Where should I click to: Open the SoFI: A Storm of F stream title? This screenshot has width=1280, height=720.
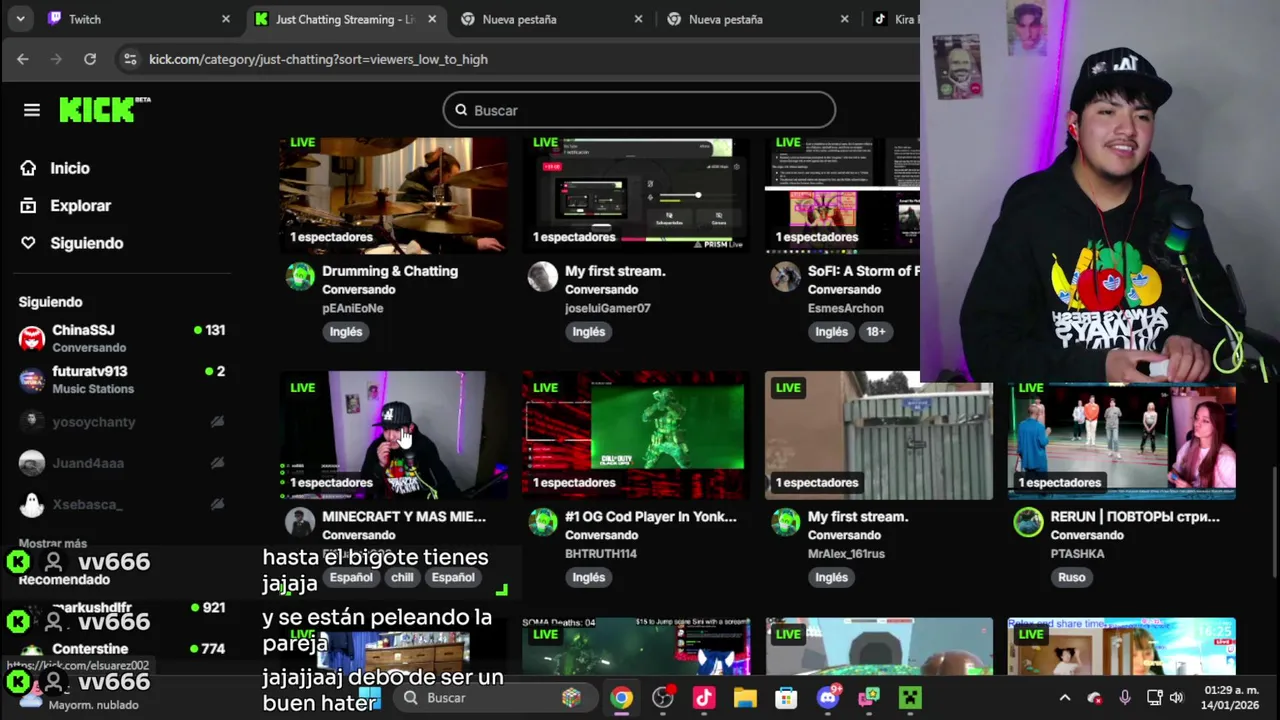(864, 271)
